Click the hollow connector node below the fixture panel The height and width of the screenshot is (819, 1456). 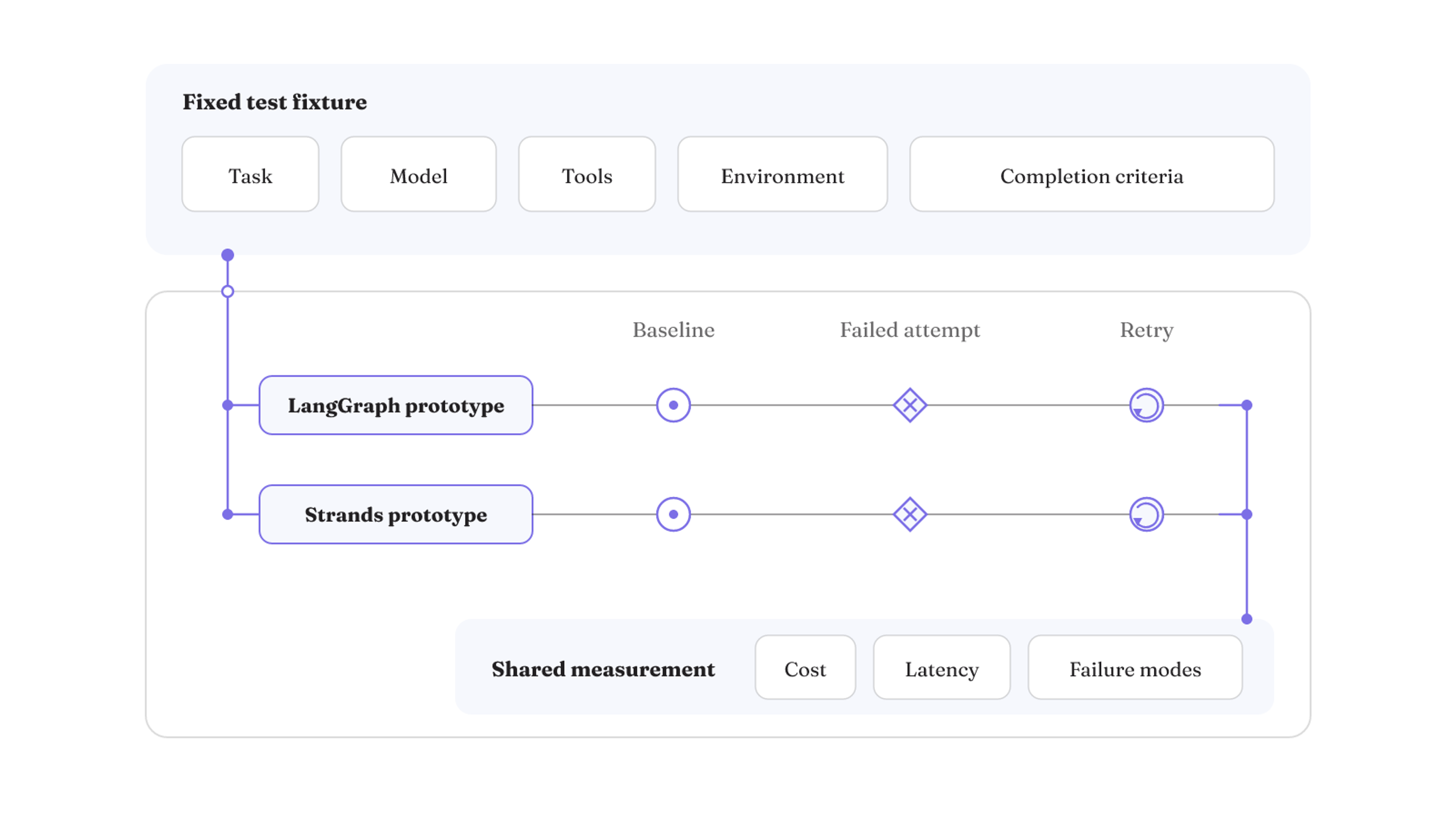228,291
